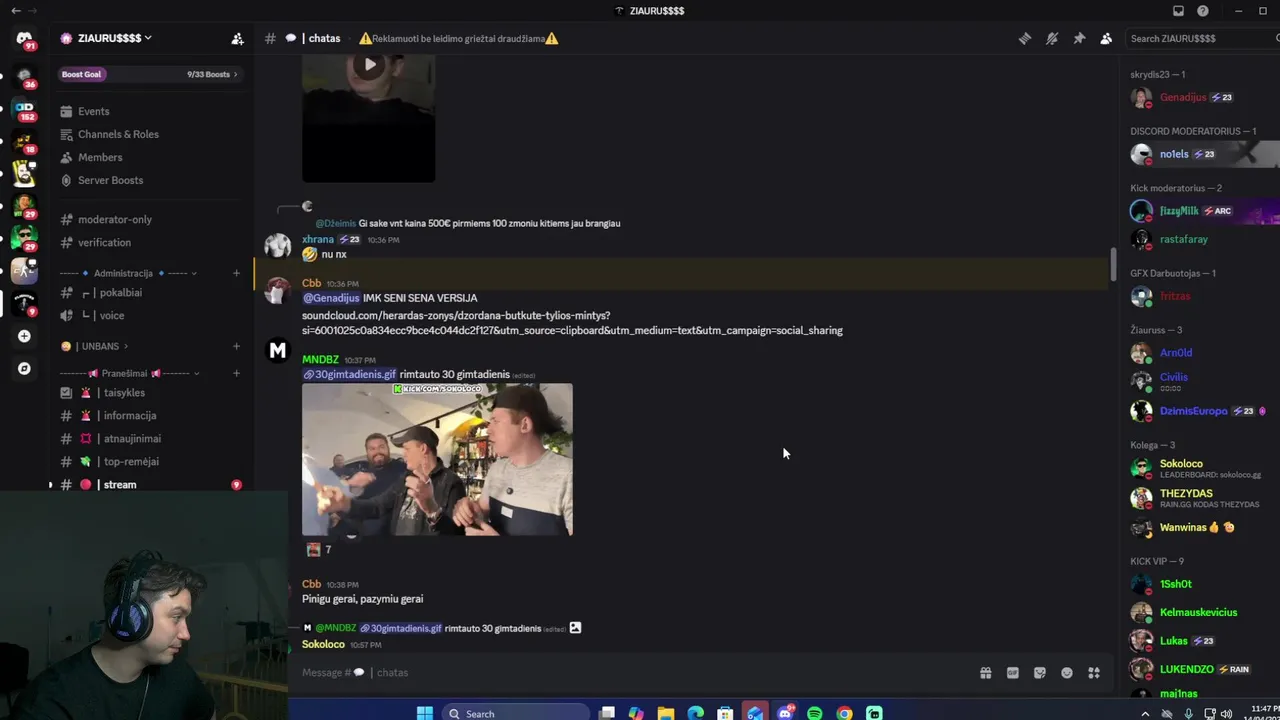
Task: Open Google Chrome from the taskbar
Action: [845, 713]
